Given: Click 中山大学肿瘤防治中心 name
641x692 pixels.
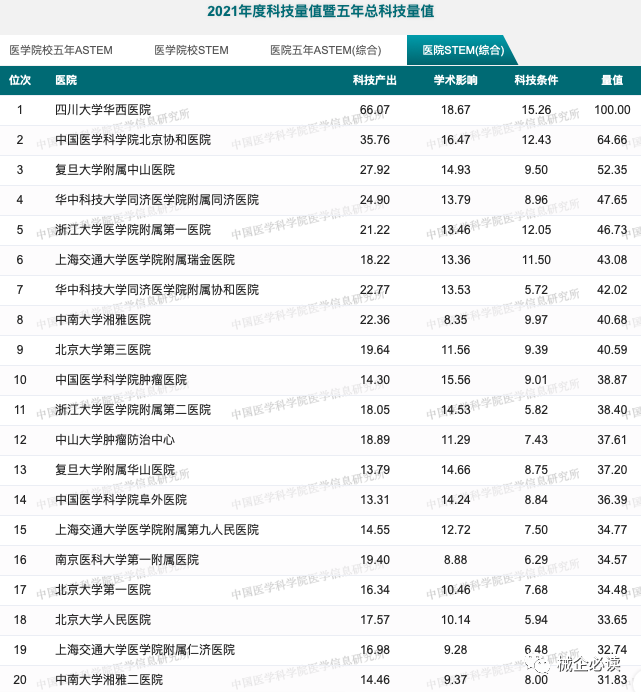Looking at the screenshot, I should (x=115, y=440).
